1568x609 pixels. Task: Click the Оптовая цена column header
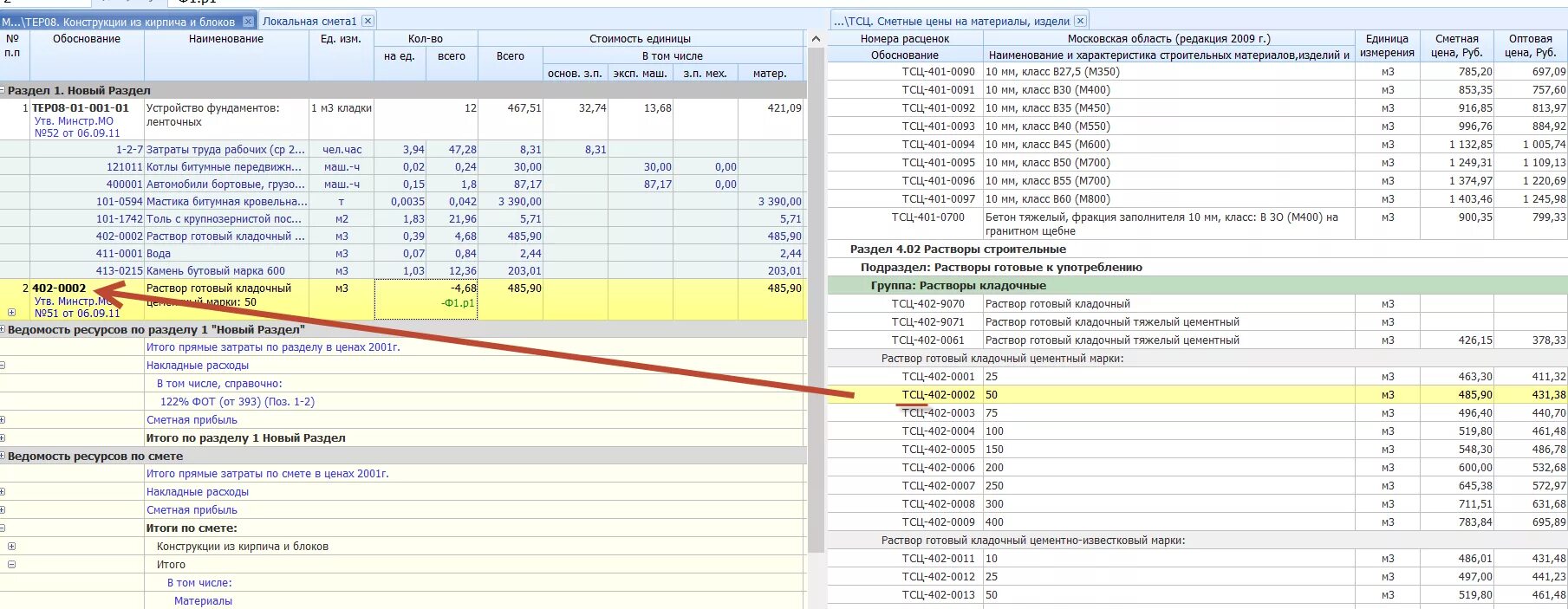(x=1531, y=46)
